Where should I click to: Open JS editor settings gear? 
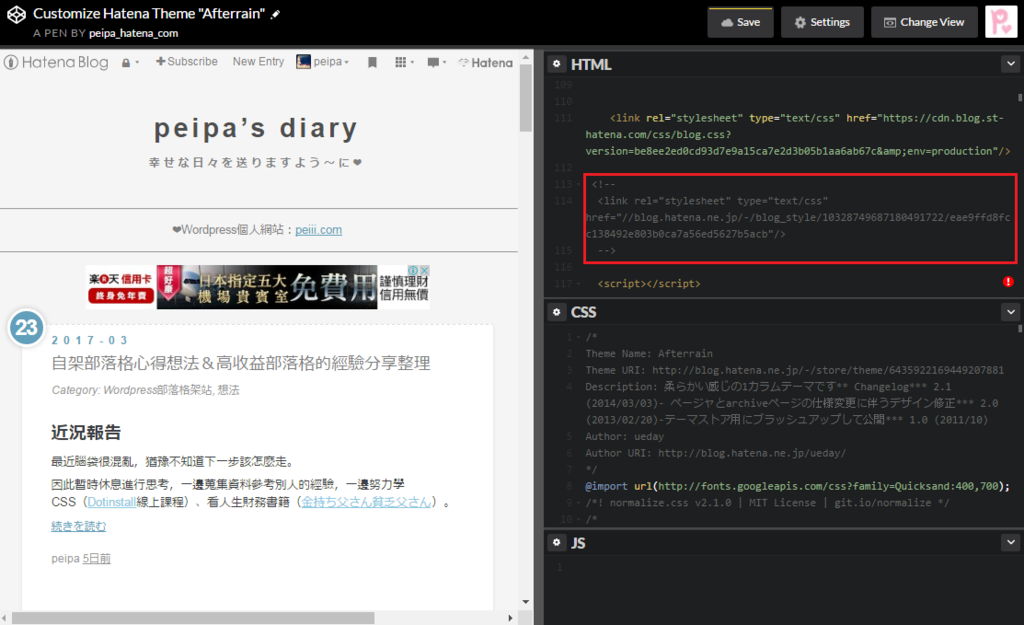pyautogui.click(x=556, y=542)
